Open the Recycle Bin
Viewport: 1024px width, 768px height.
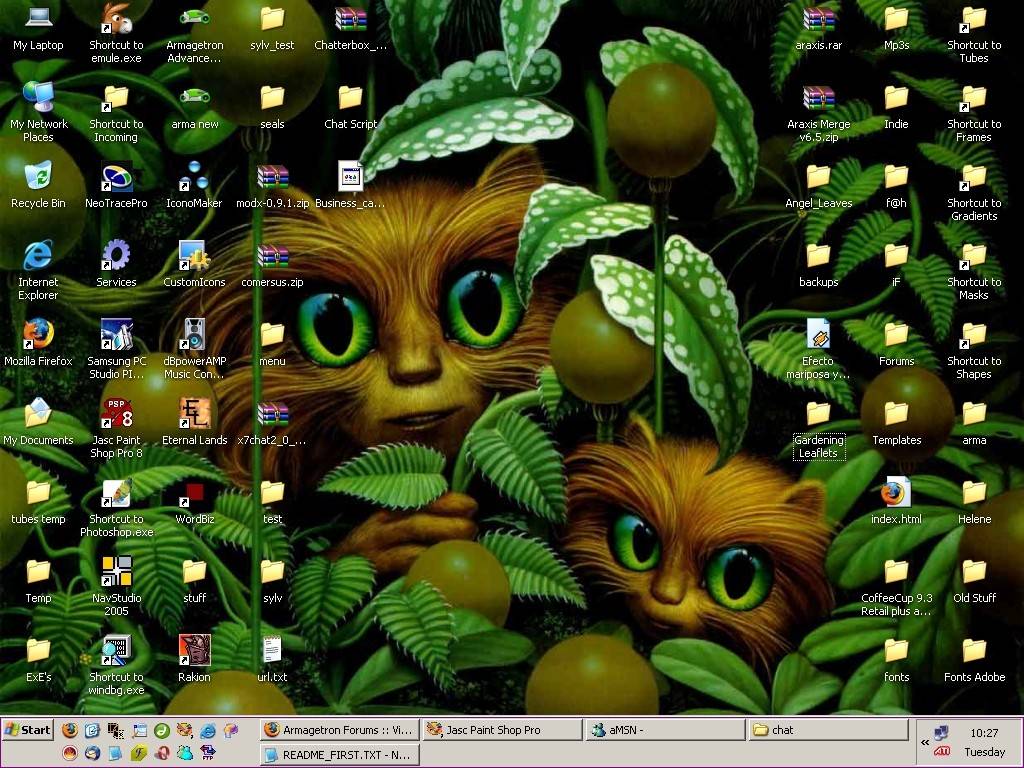pyautogui.click(x=38, y=177)
